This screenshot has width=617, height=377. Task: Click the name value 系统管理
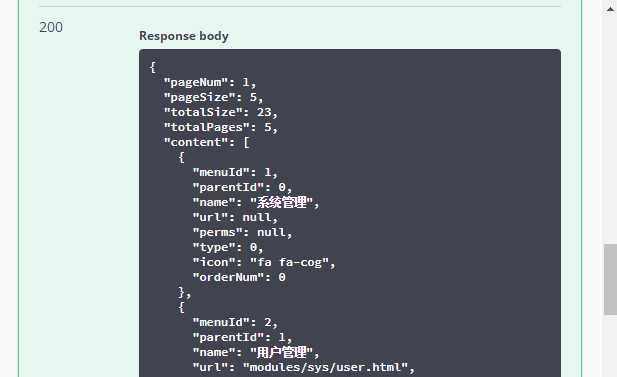[x=281, y=202]
